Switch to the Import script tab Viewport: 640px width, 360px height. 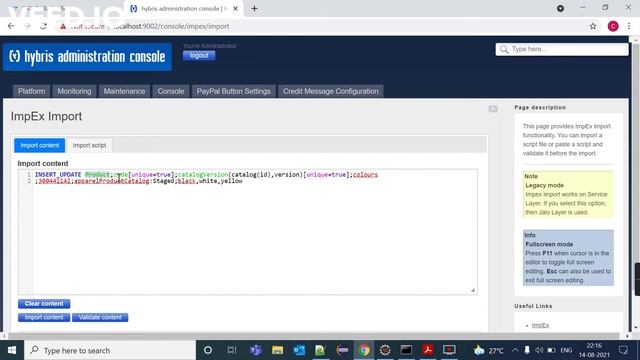pyautogui.click(x=89, y=145)
